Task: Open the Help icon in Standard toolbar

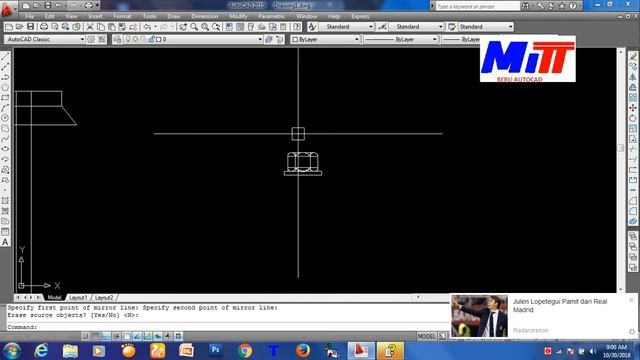Action: coord(297,27)
